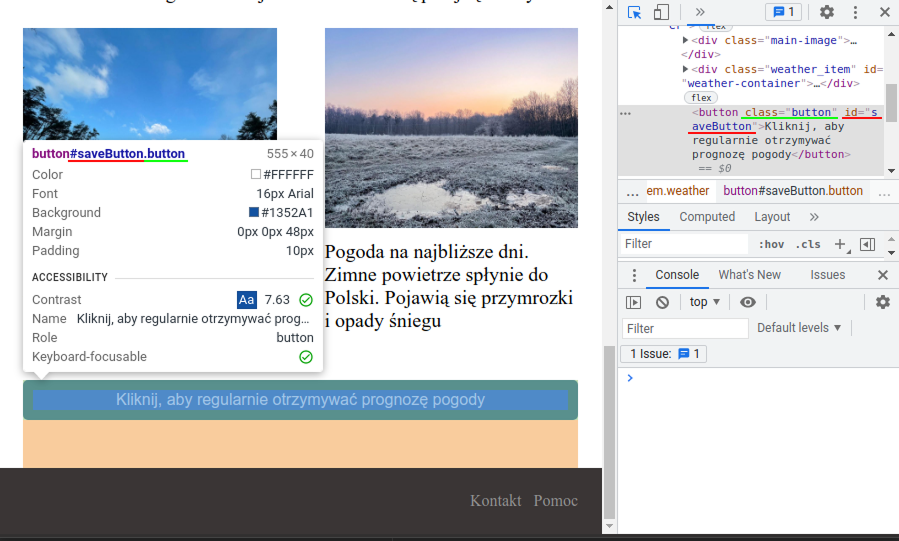Show the console sidebar panel icon
The width and height of the screenshot is (899, 541).
point(633,302)
